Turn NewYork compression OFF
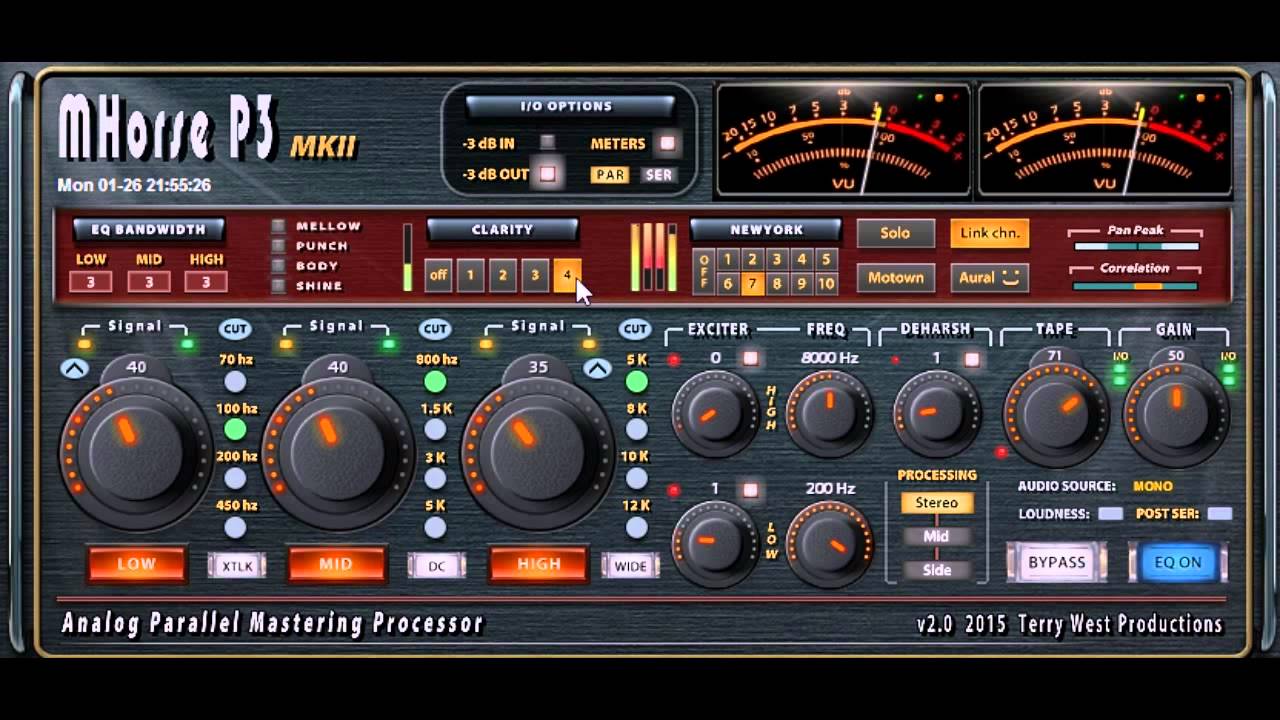 click(x=704, y=271)
